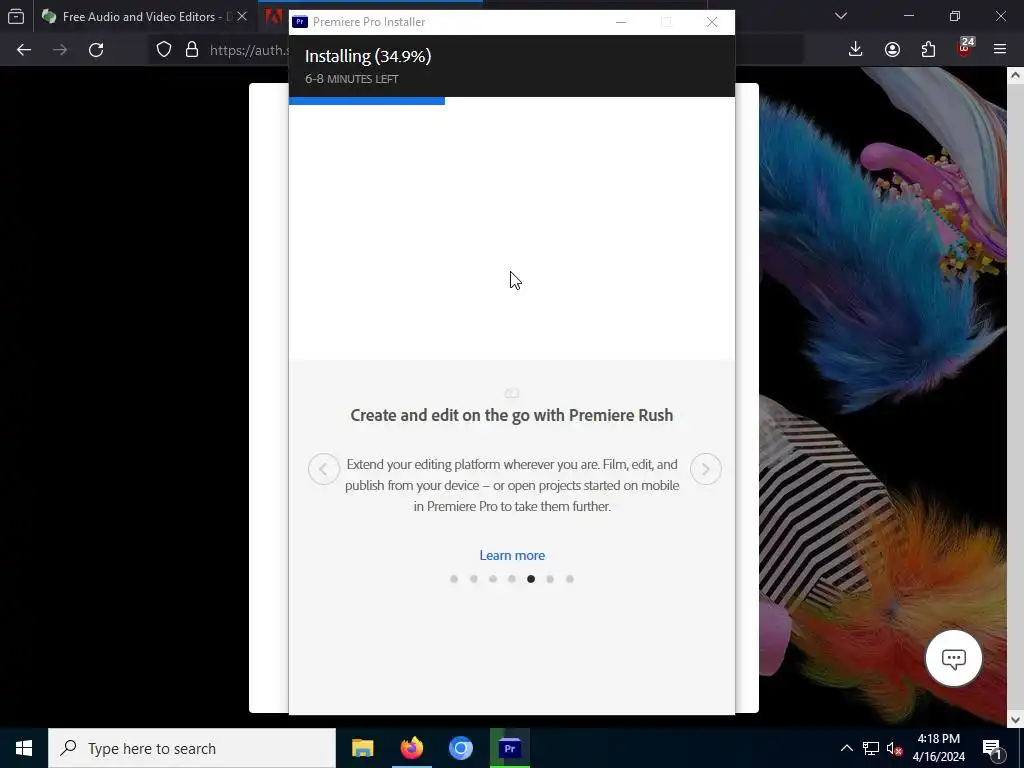Click the browser forward arrow

[x=60, y=50]
